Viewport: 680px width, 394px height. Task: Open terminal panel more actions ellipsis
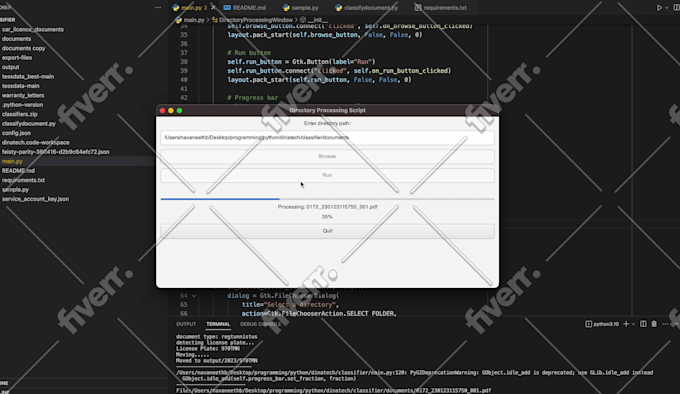coord(665,324)
